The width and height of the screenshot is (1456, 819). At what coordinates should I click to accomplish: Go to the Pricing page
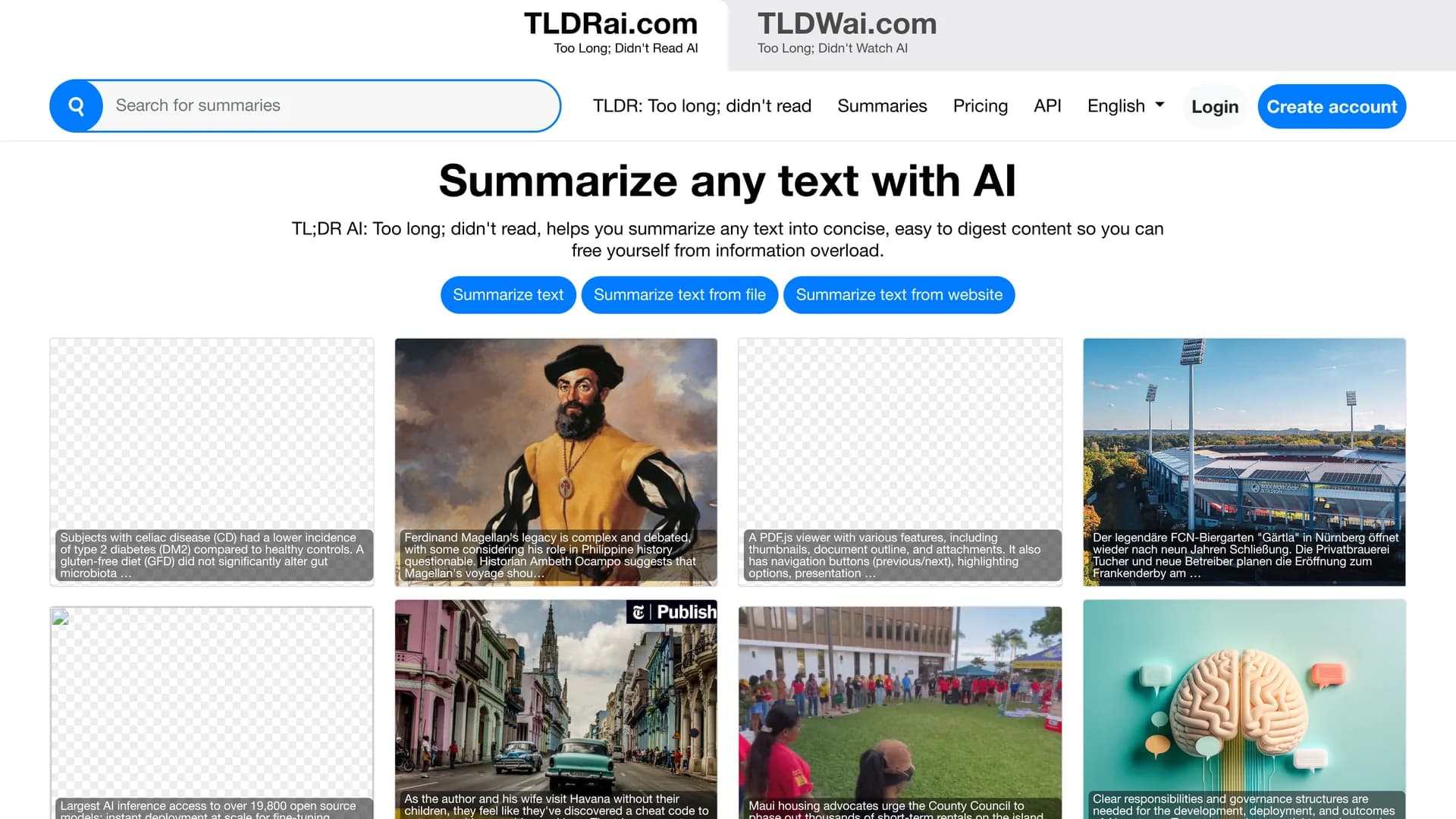(x=981, y=106)
